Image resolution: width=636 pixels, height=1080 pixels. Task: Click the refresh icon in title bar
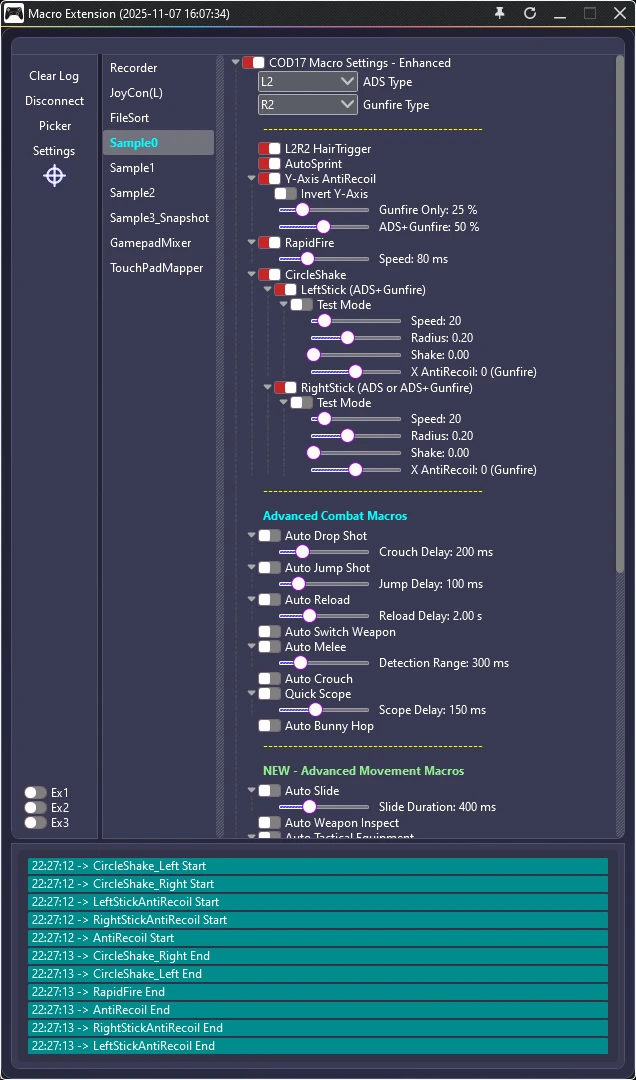coord(530,13)
